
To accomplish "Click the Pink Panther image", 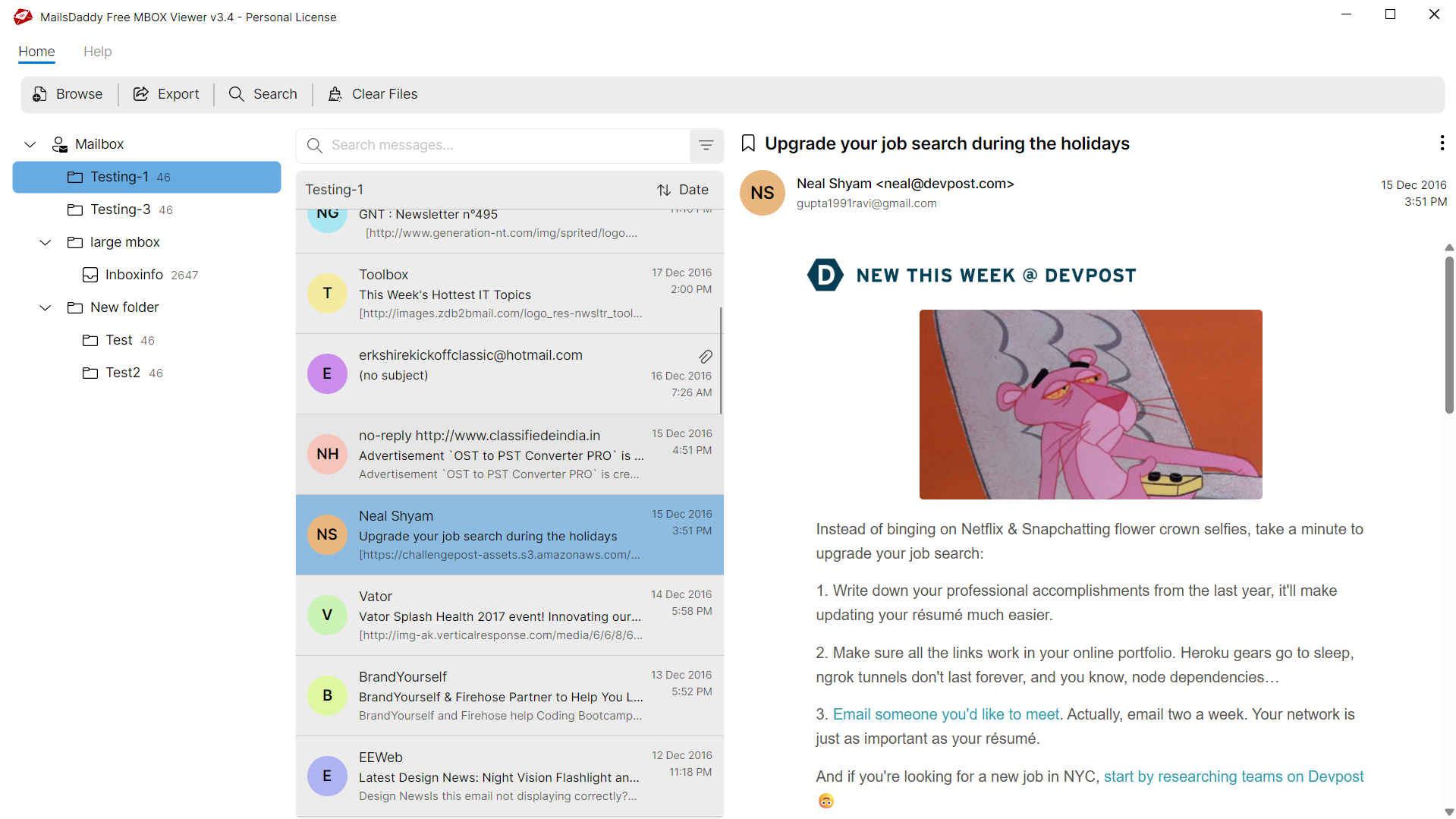I will [1090, 405].
